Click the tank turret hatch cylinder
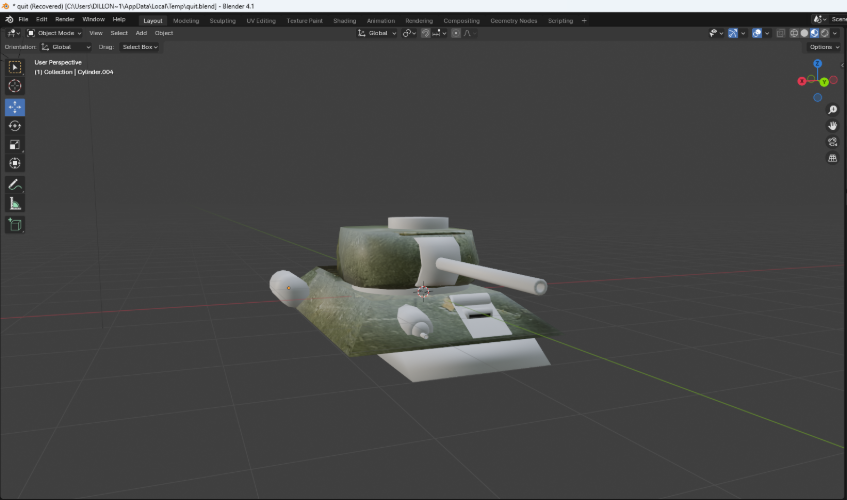 pyautogui.click(x=418, y=222)
